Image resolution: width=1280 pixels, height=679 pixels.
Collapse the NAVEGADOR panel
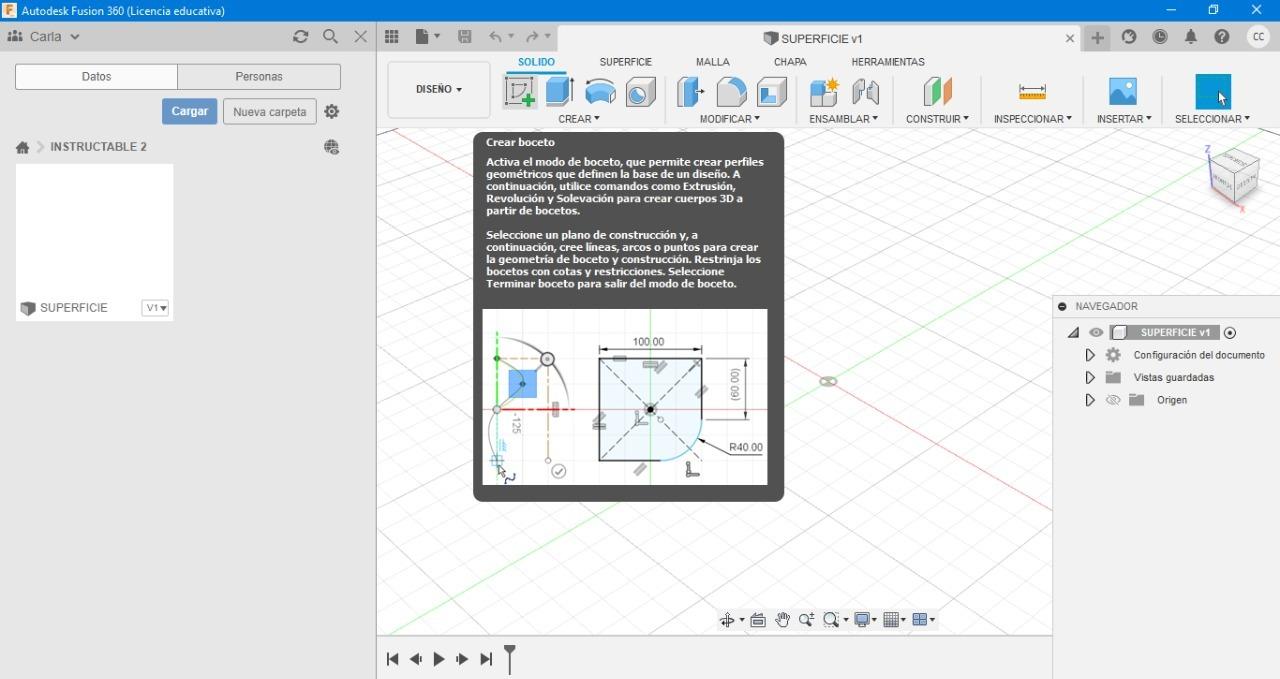tap(1062, 307)
